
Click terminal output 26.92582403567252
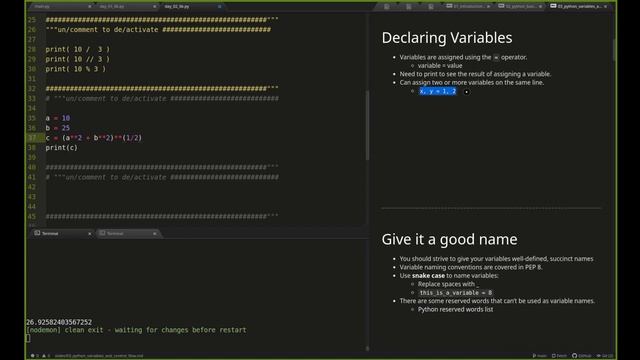[59, 322]
